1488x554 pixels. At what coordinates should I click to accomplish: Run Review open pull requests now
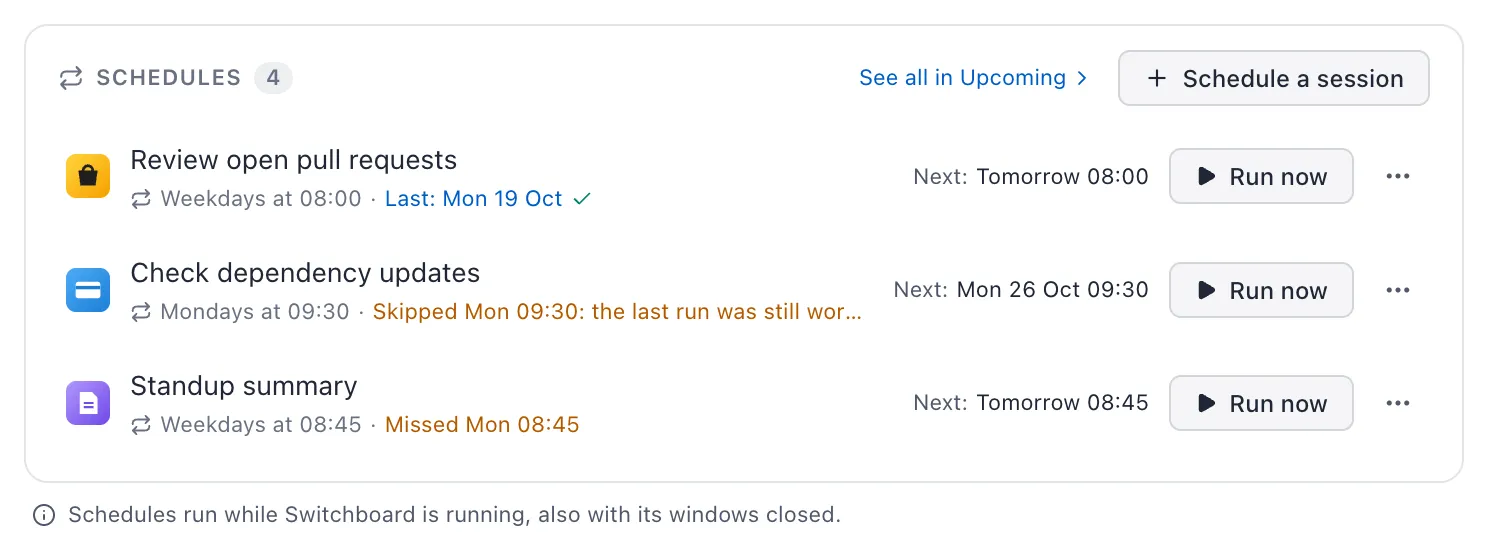coord(1261,177)
